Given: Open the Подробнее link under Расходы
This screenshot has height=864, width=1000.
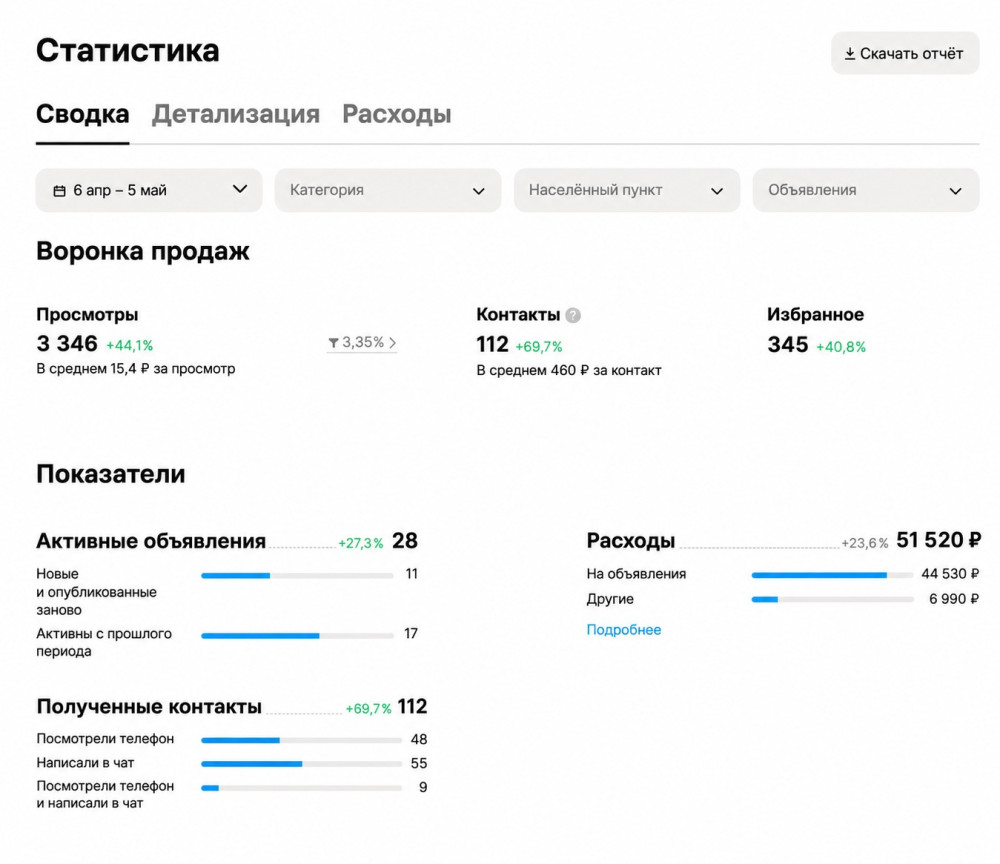Looking at the screenshot, I should tap(623, 630).
